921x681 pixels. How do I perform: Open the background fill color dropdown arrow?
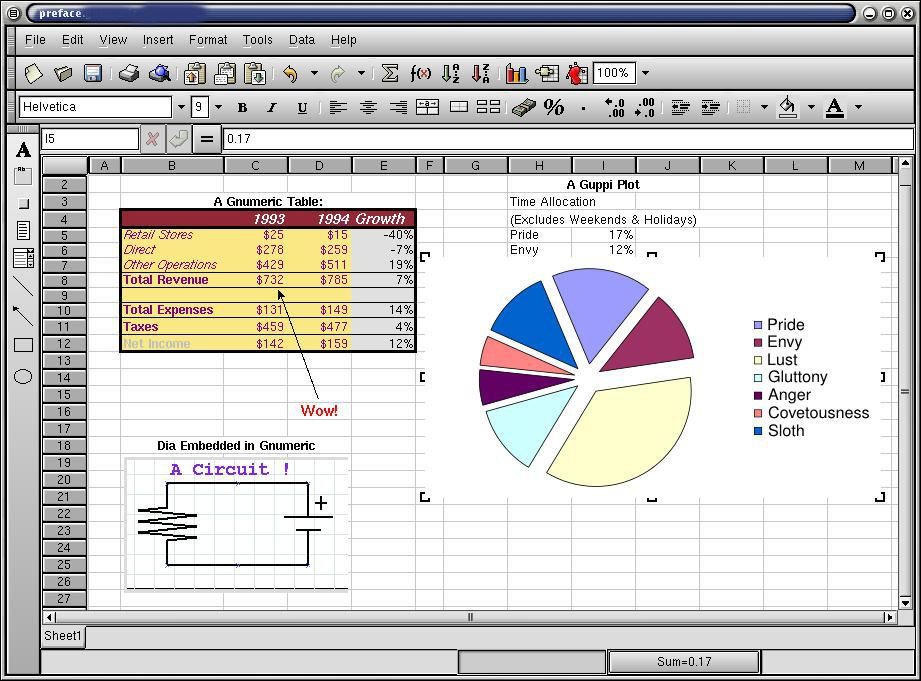pos(811,107)
